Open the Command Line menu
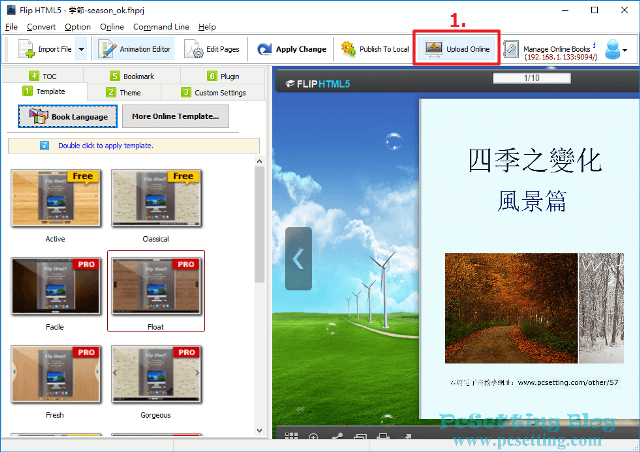This screenshot has height=452, width=640. 161,26
